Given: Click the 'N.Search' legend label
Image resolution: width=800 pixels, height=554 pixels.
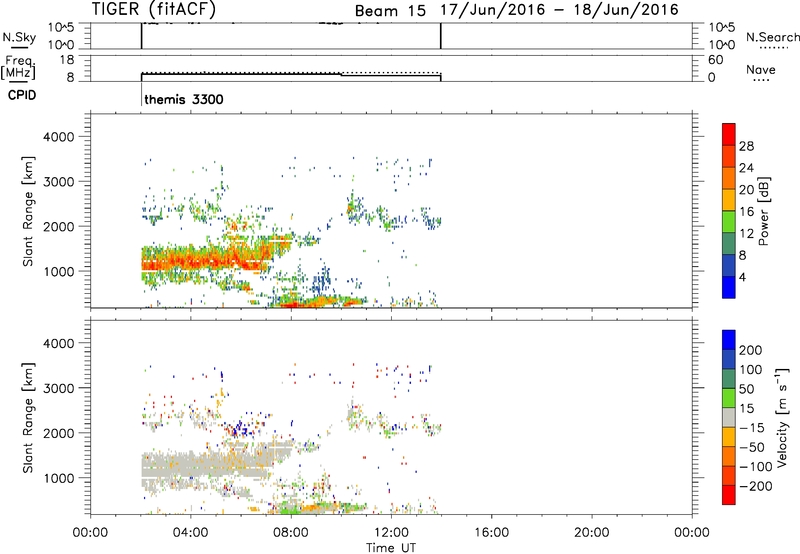Looking at the screenshot, I should (772, 37).
